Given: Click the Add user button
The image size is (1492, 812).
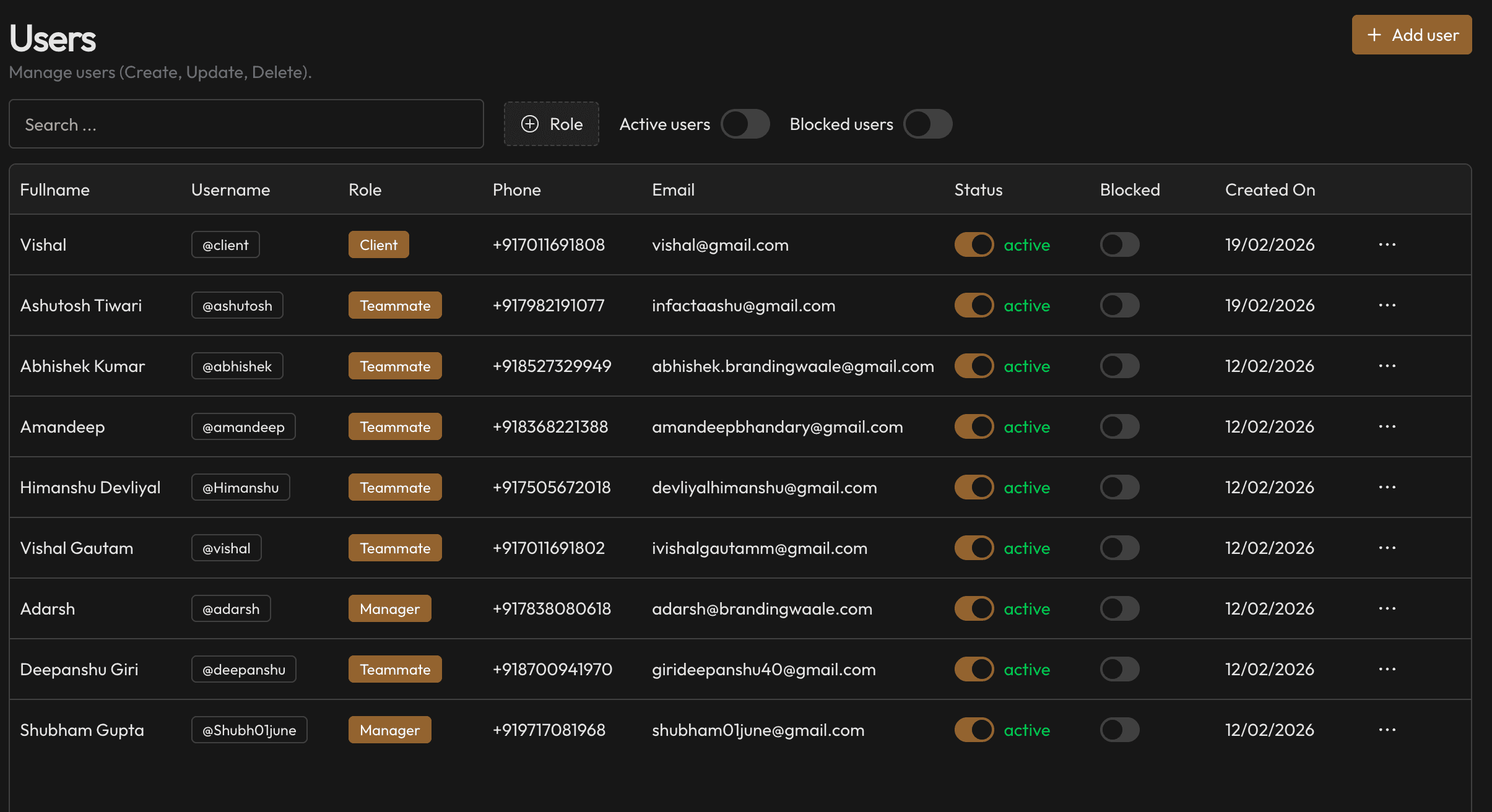Looking at the screenshot, I should pyautogui.click(x=1412, y=35).
